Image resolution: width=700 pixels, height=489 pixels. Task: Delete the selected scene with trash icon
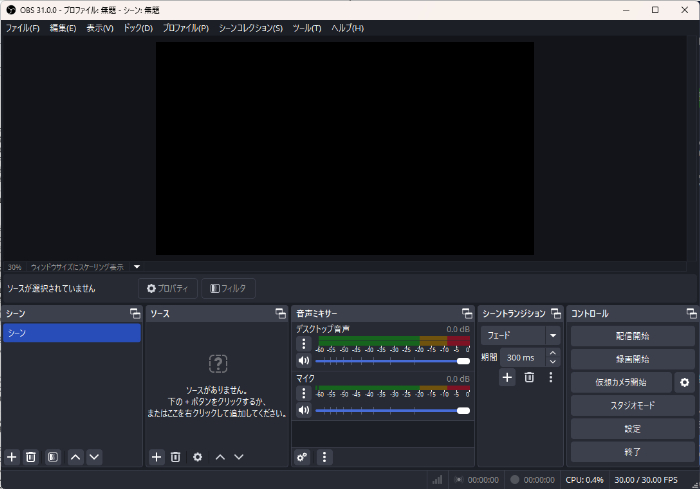[31, 457]
